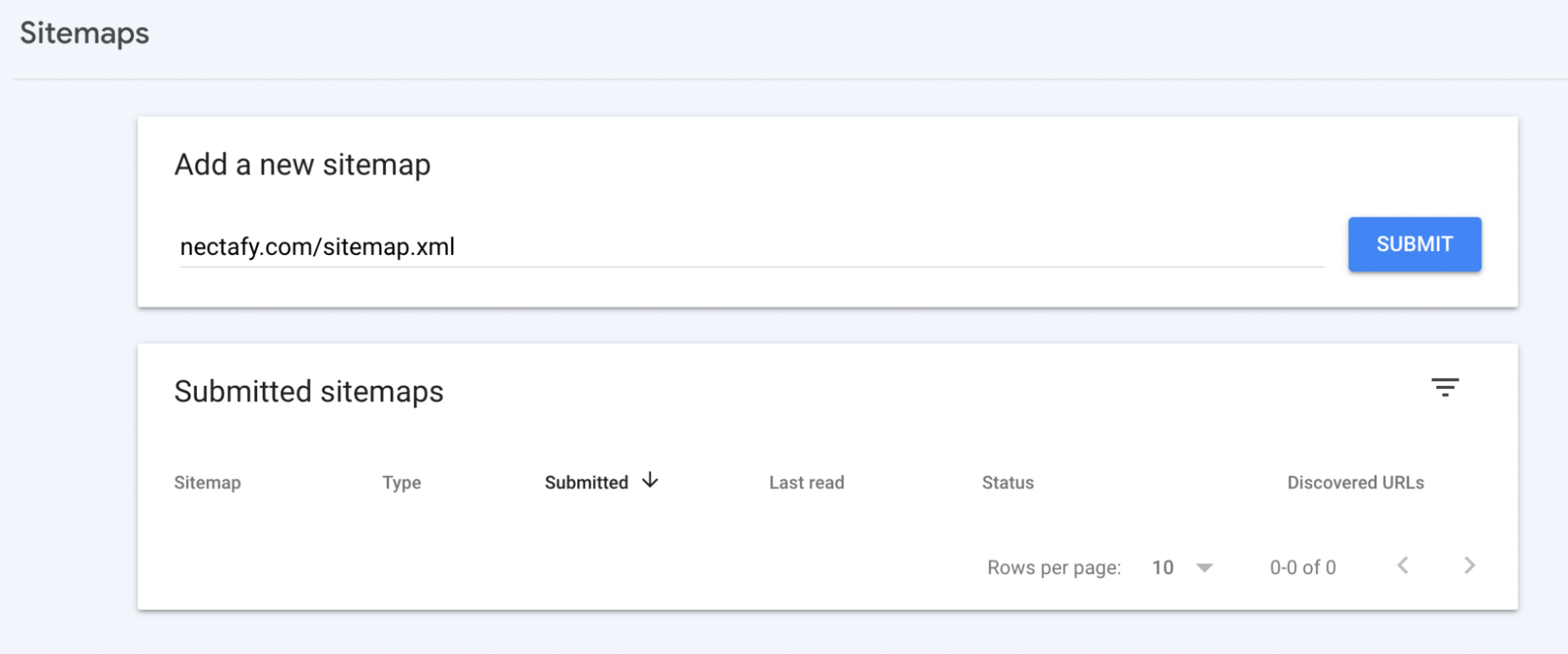Click the Status column header

(1007, 482)
